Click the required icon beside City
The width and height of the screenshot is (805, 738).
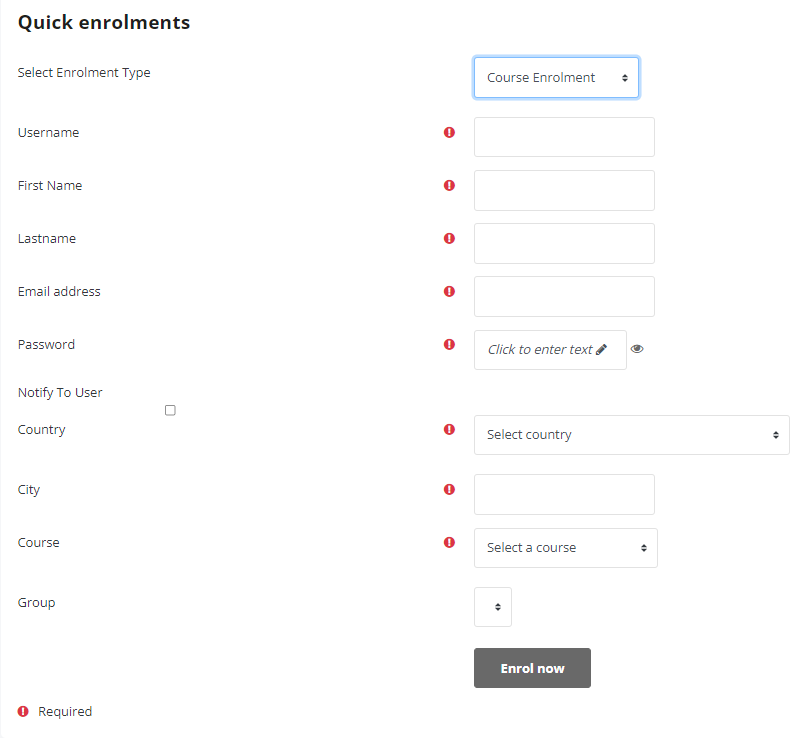pos(449,489)
